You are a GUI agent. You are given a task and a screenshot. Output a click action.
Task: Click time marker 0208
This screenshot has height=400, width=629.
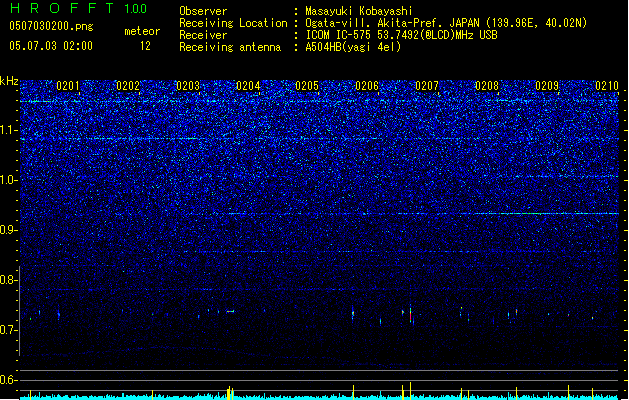click(x=487, y=86)
